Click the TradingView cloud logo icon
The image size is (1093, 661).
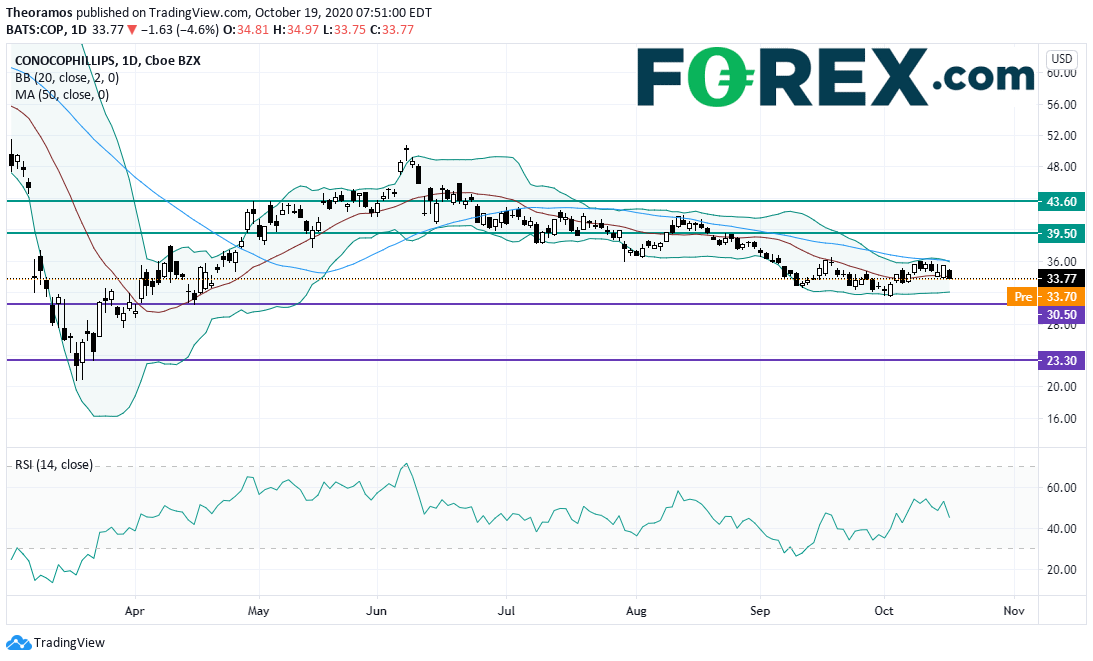point(18,643)
